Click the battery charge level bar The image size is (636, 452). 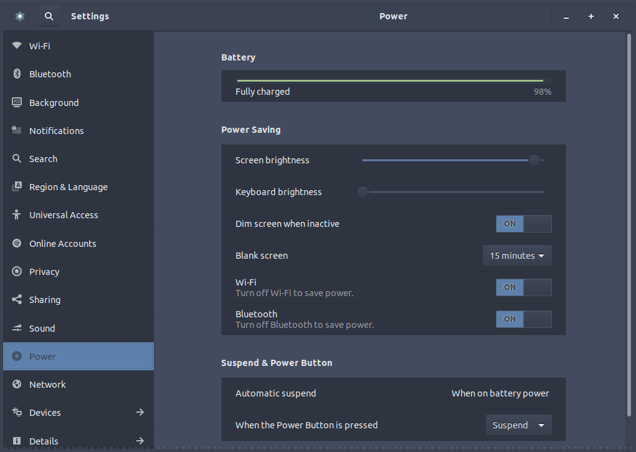click(x=393, y=81)
